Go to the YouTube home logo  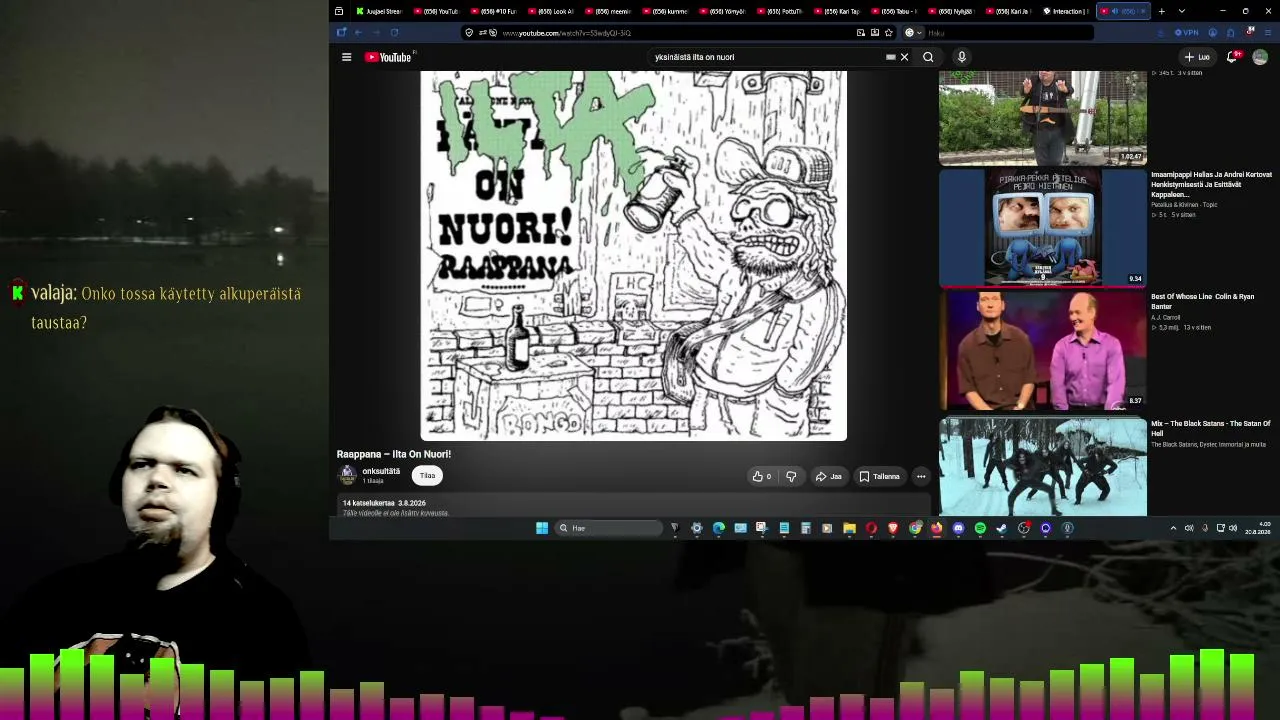pos(388,57)
